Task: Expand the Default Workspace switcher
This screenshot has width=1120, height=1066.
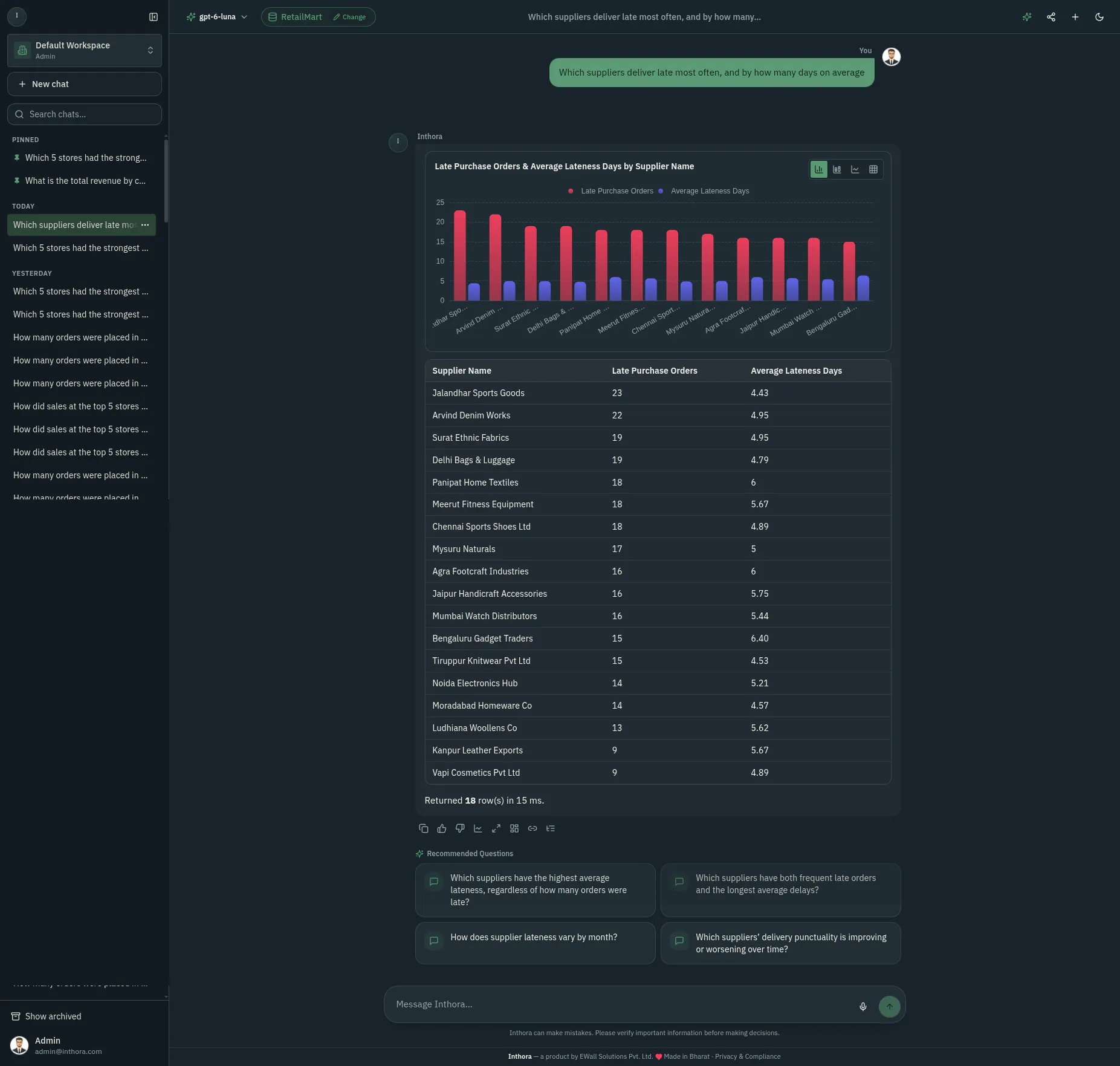Action: (85, 50)
